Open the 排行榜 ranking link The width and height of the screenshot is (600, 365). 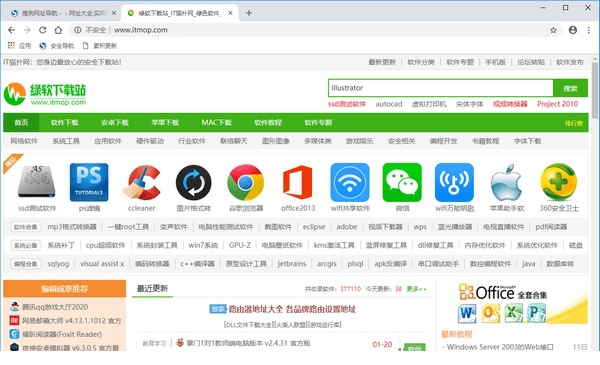(x=574, y=123)
